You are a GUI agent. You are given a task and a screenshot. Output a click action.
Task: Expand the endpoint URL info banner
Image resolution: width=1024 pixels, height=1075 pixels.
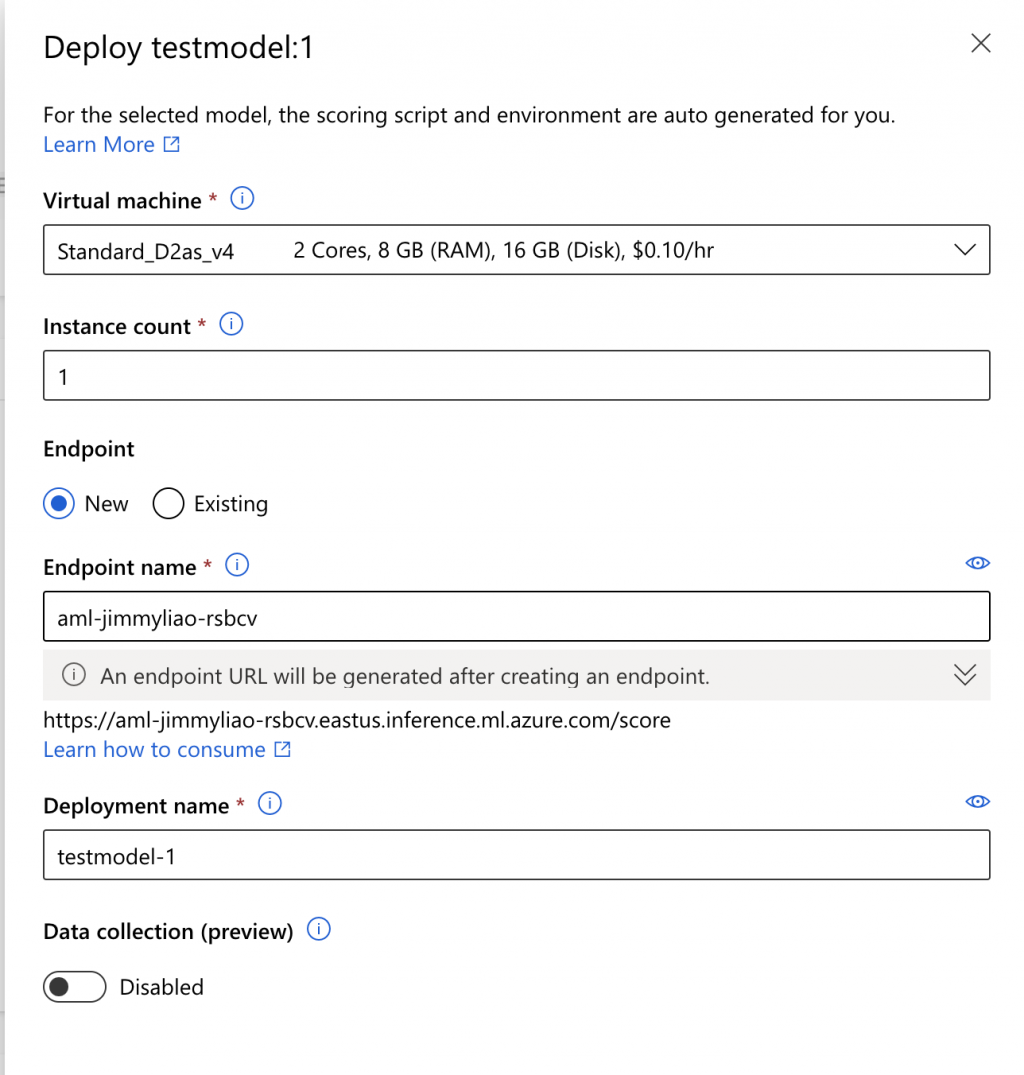pyautogui.click(x=964, y=676)
